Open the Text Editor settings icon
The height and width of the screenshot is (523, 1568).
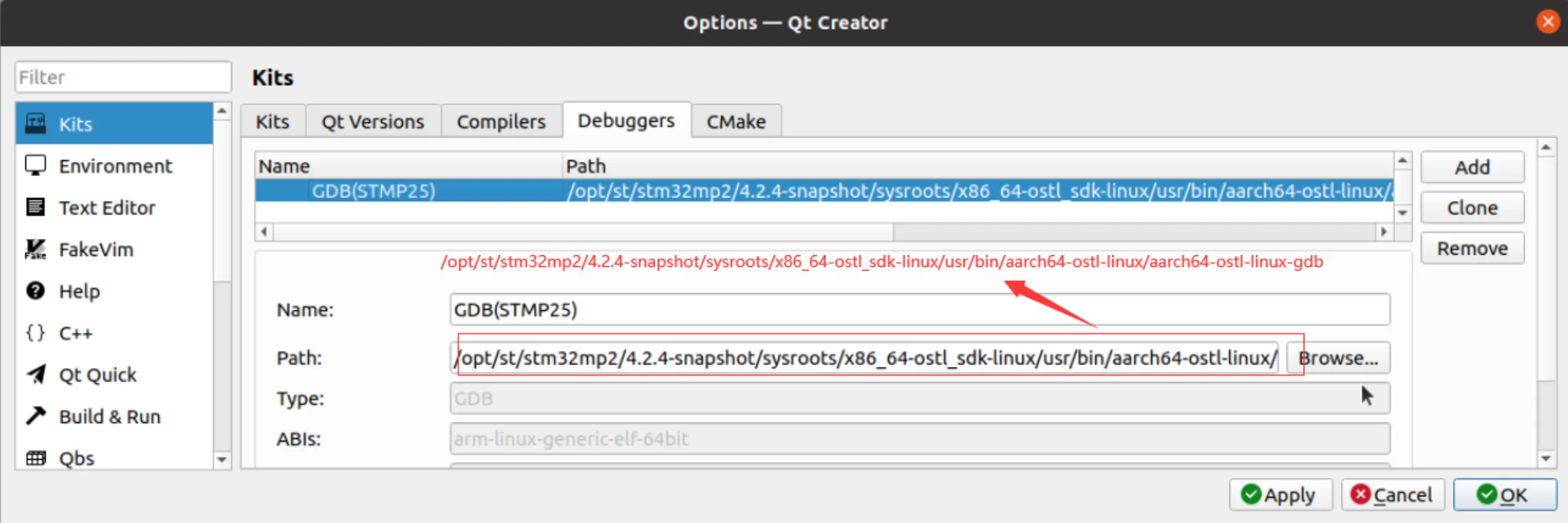36,207
